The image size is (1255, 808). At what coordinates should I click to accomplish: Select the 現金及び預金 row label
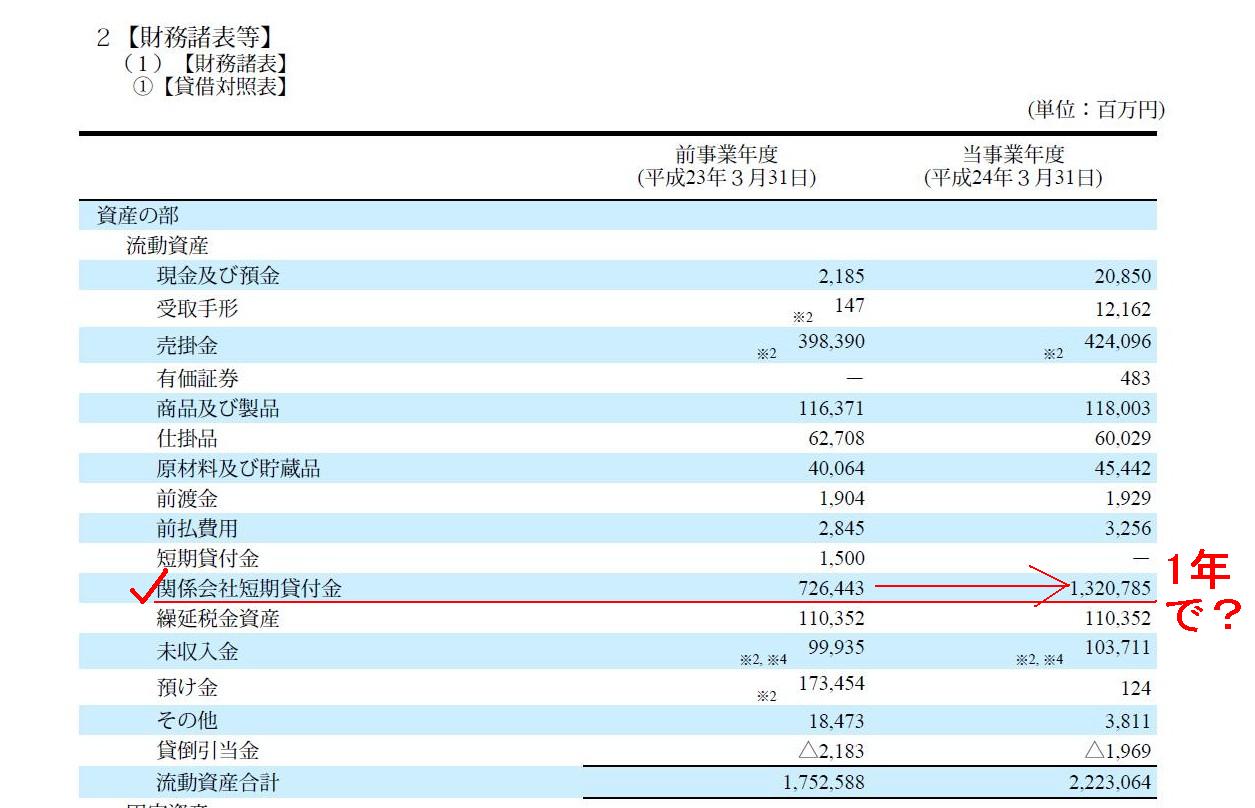(218, 276)
